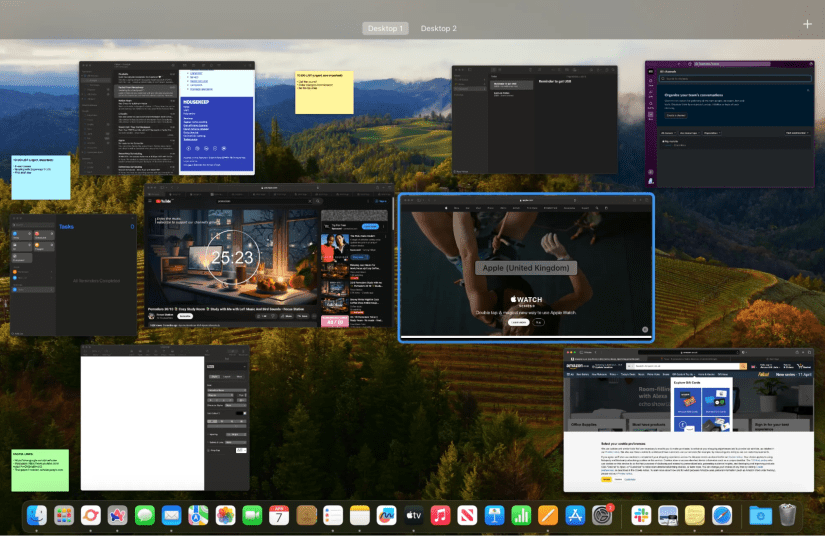This screenshot has width=825, height=536.
Task: Open Slack from the dock
Action: click(641, 515)
